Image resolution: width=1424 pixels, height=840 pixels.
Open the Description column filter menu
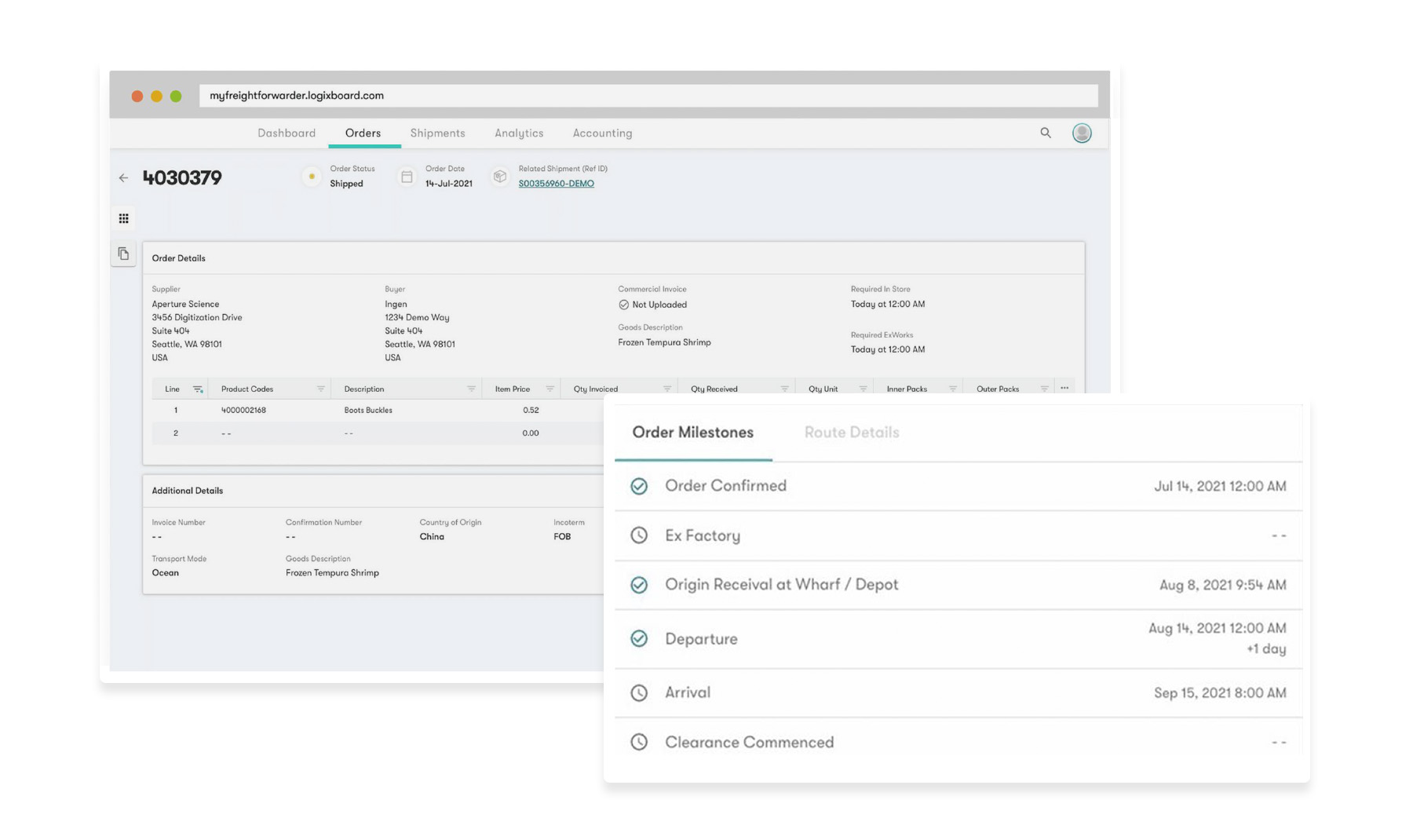471,389
